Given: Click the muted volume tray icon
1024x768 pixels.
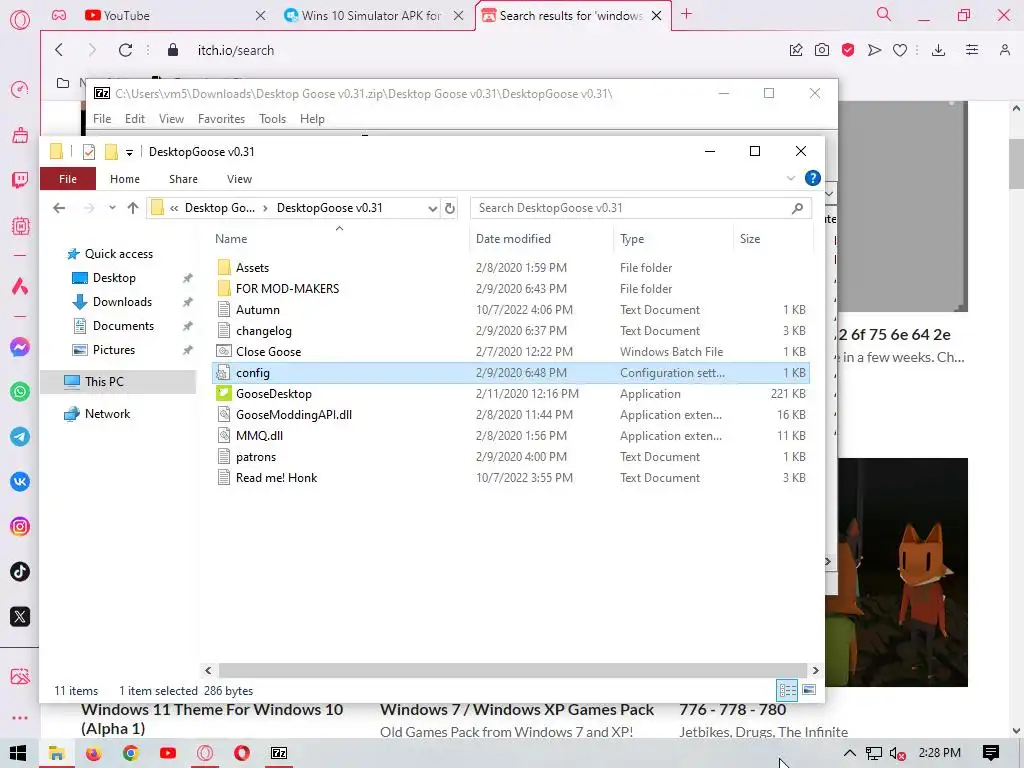Looking at the screenshot, I should (x=897, y=754).
